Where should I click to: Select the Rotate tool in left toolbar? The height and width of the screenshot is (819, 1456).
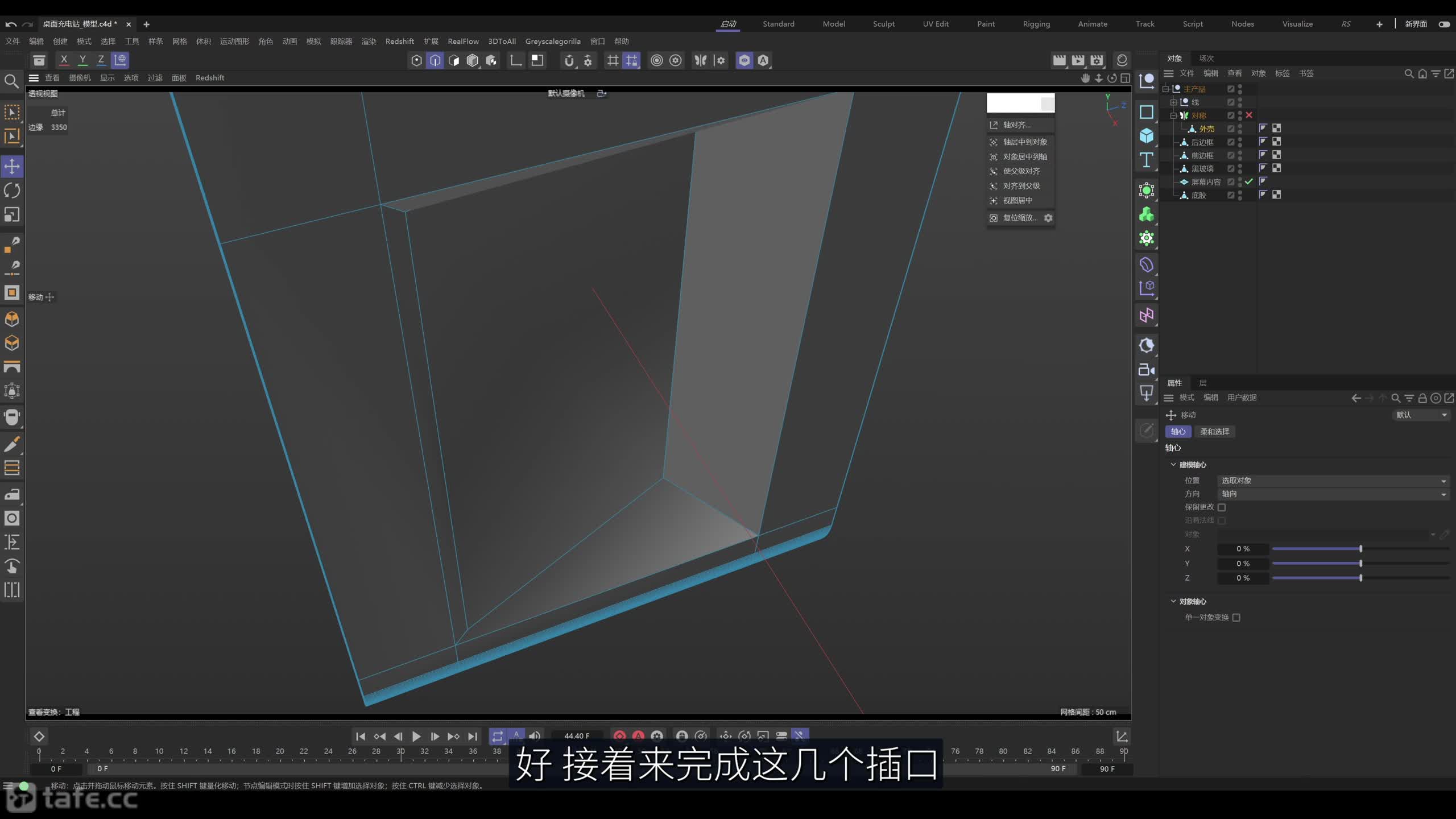12,190
